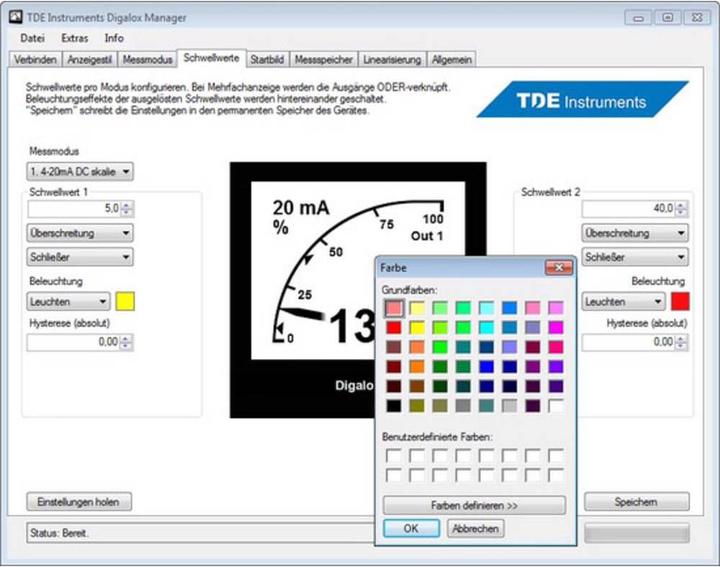Switch to the Messspeicher tab
Image resolution: width=720 pixels, height=567 pixels.
[x=324, y=60]
